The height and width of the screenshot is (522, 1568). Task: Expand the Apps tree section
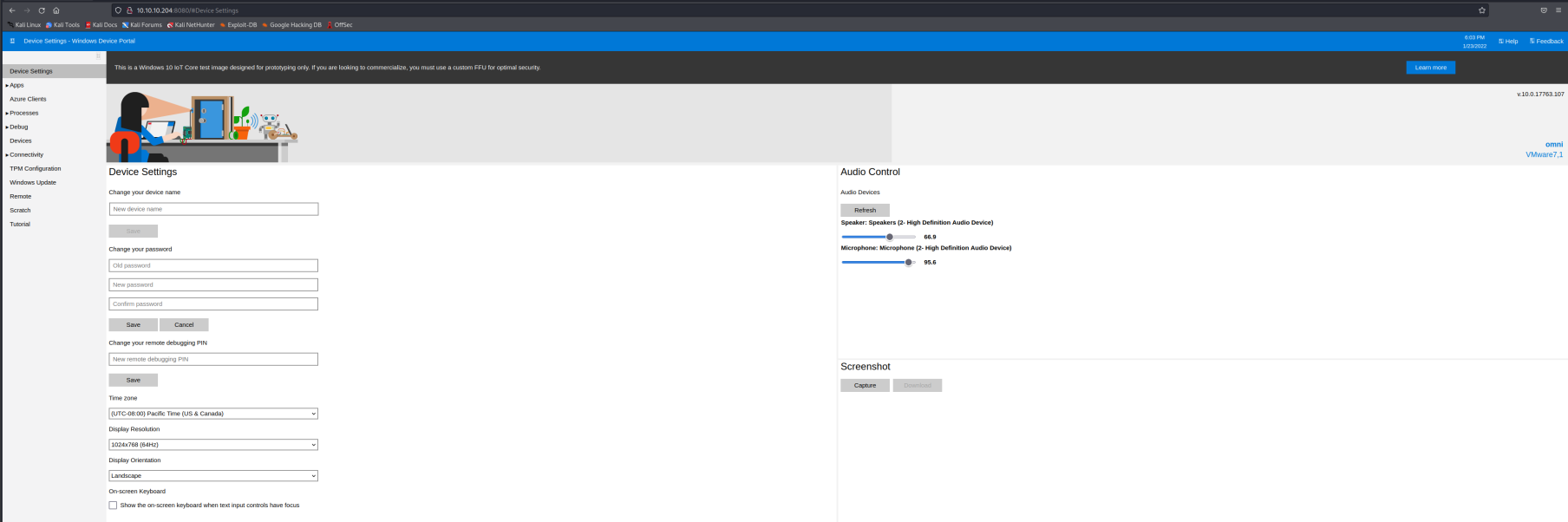[x=16, y=85]
